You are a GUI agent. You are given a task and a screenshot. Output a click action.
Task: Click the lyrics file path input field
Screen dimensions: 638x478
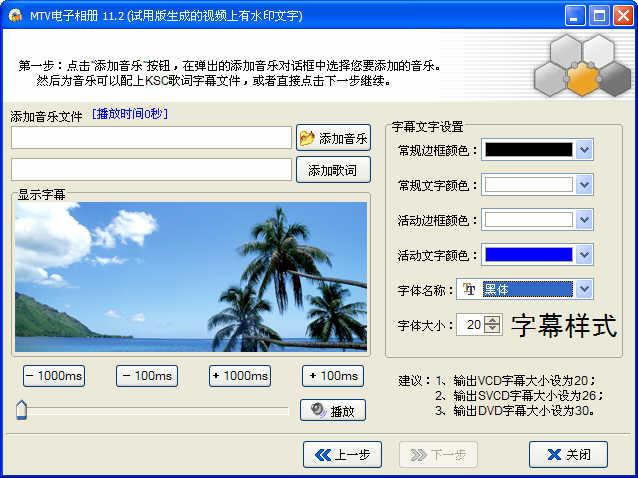pyautogui.click(x=151, y=170)
